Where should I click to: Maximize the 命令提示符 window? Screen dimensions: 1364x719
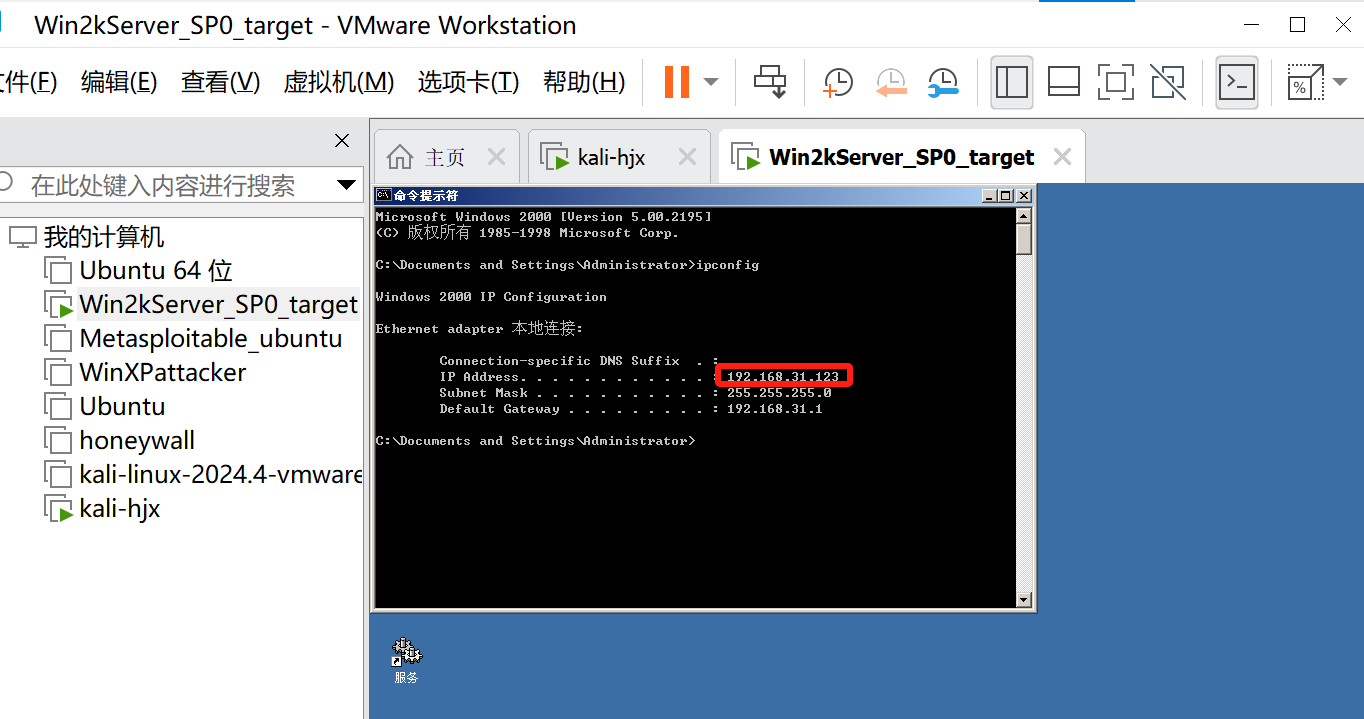[x=1006, y=196]
